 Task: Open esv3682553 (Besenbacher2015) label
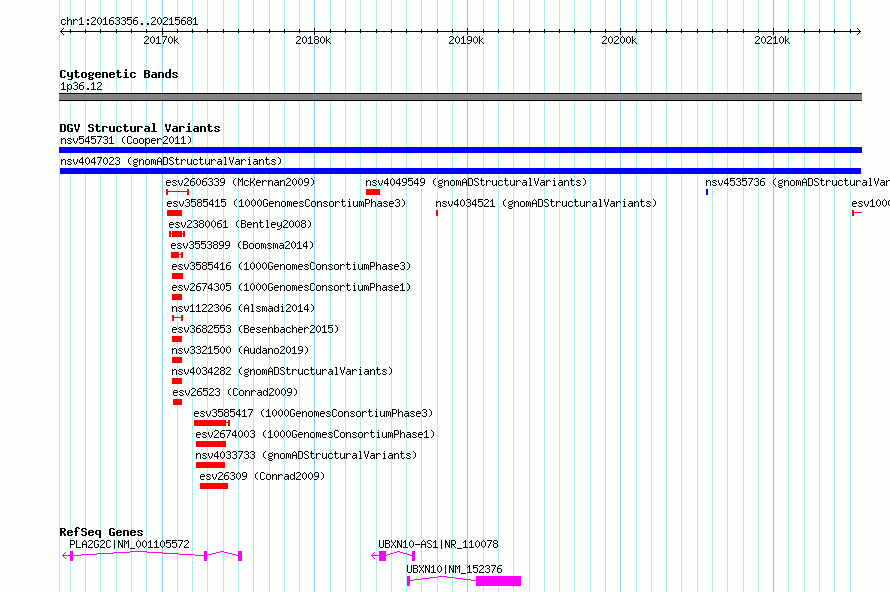click(255, 329)
